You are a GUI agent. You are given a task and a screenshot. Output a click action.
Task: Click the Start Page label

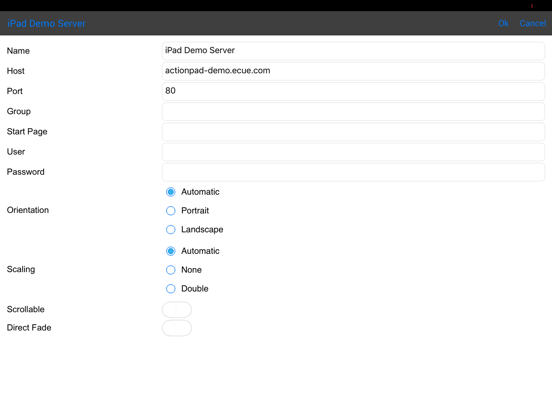(27, 132)
